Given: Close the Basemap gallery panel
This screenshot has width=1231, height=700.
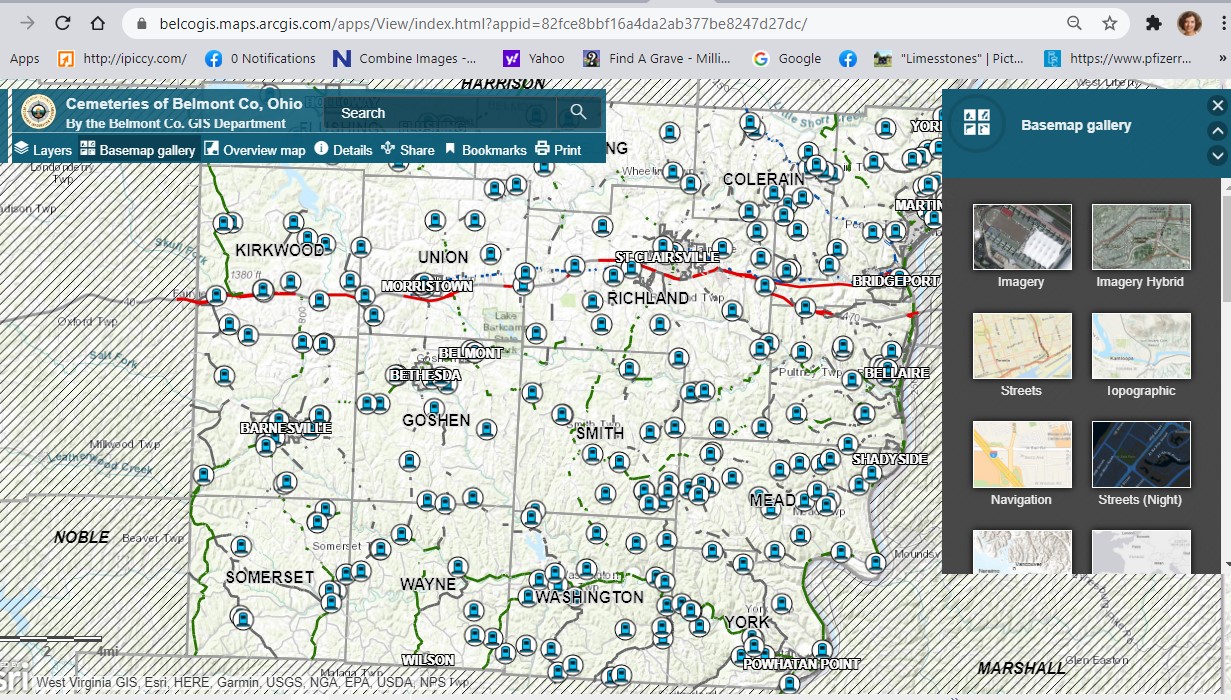Looking at the screenshot, I should tap(1217, 105).
